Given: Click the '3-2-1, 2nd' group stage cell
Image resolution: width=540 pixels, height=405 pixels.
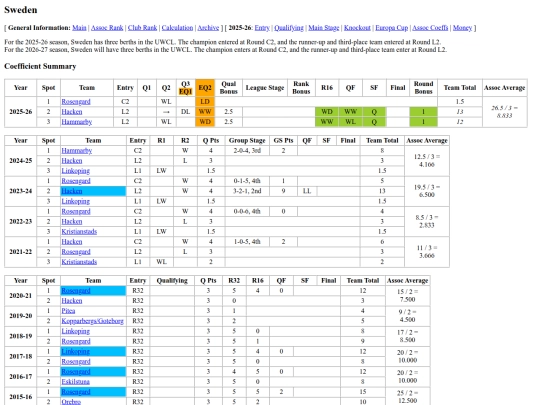Looking at the screenshot, I should pos(247,191).
